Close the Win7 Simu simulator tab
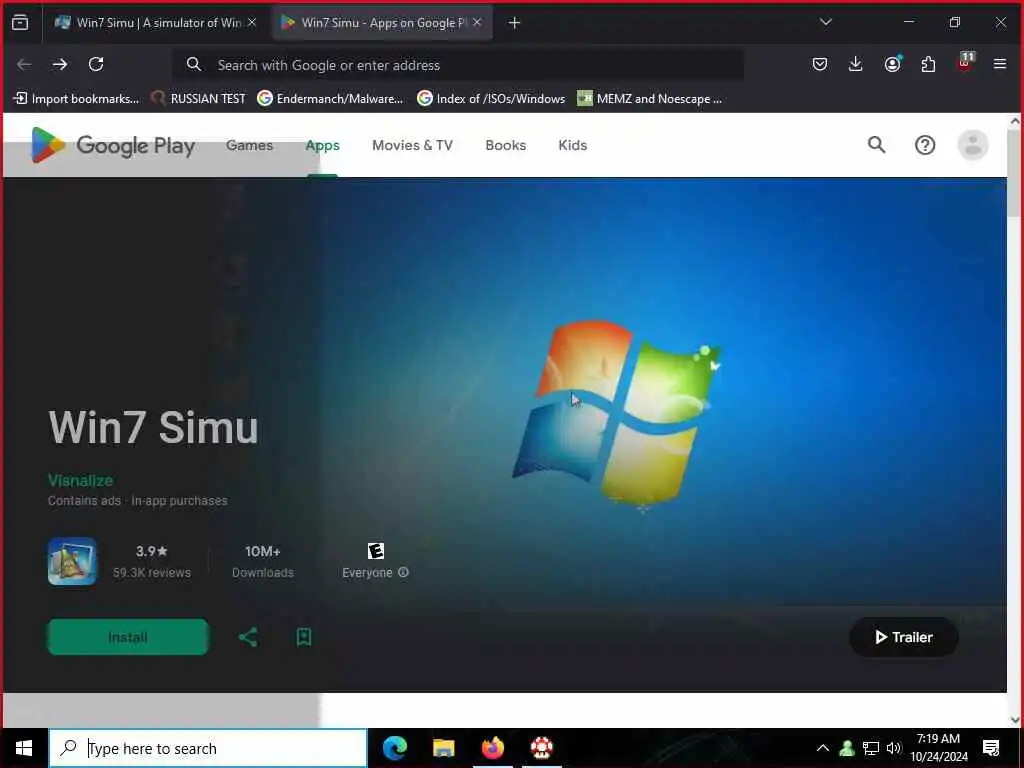 point(252,22)
